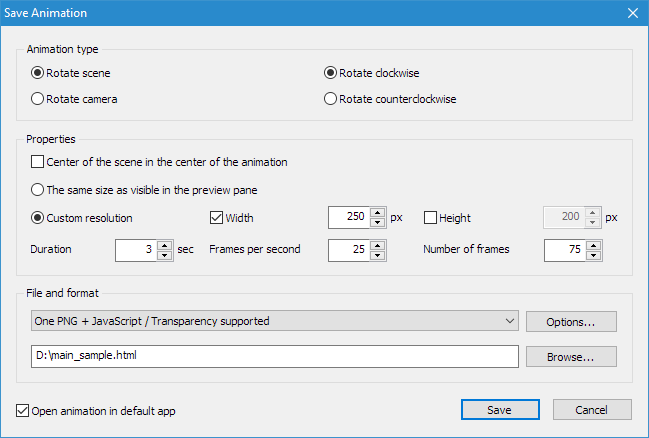The image size is (649, 438).
Task: Select the Rotate camera option
Action: click(x=74, y=99)
